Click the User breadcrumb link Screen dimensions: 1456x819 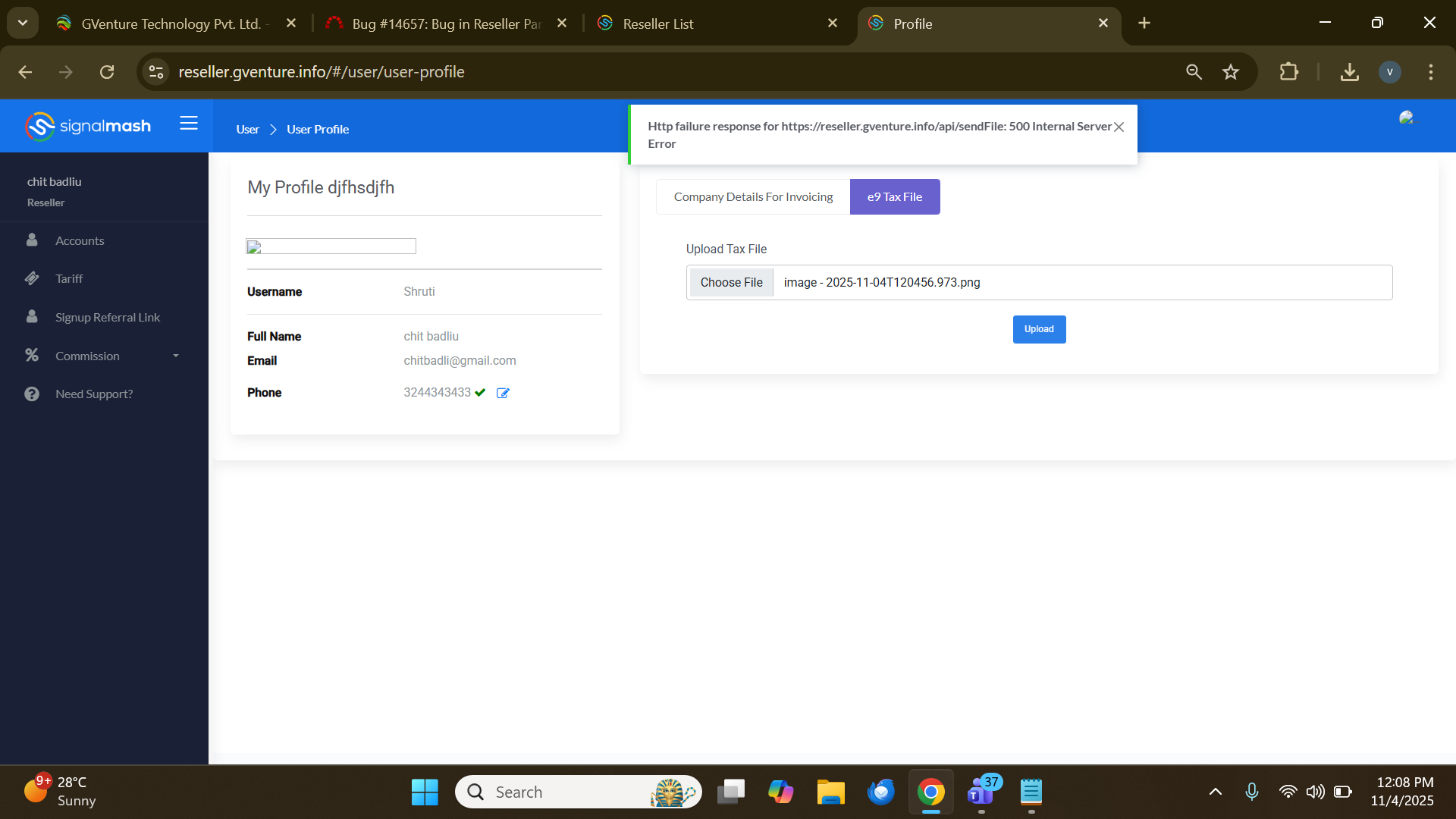pos(247,130)
